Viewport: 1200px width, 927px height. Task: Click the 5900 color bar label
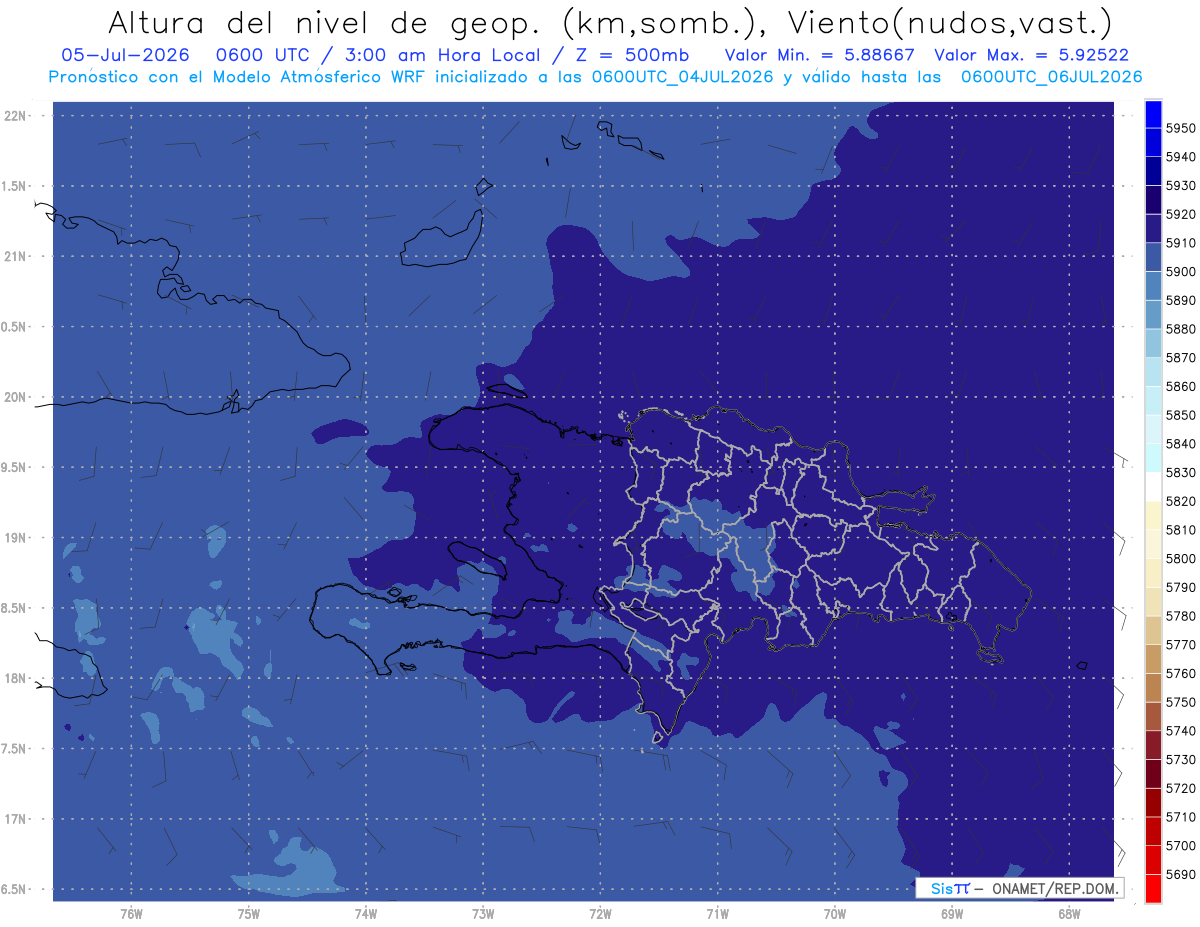(1180, 272)
